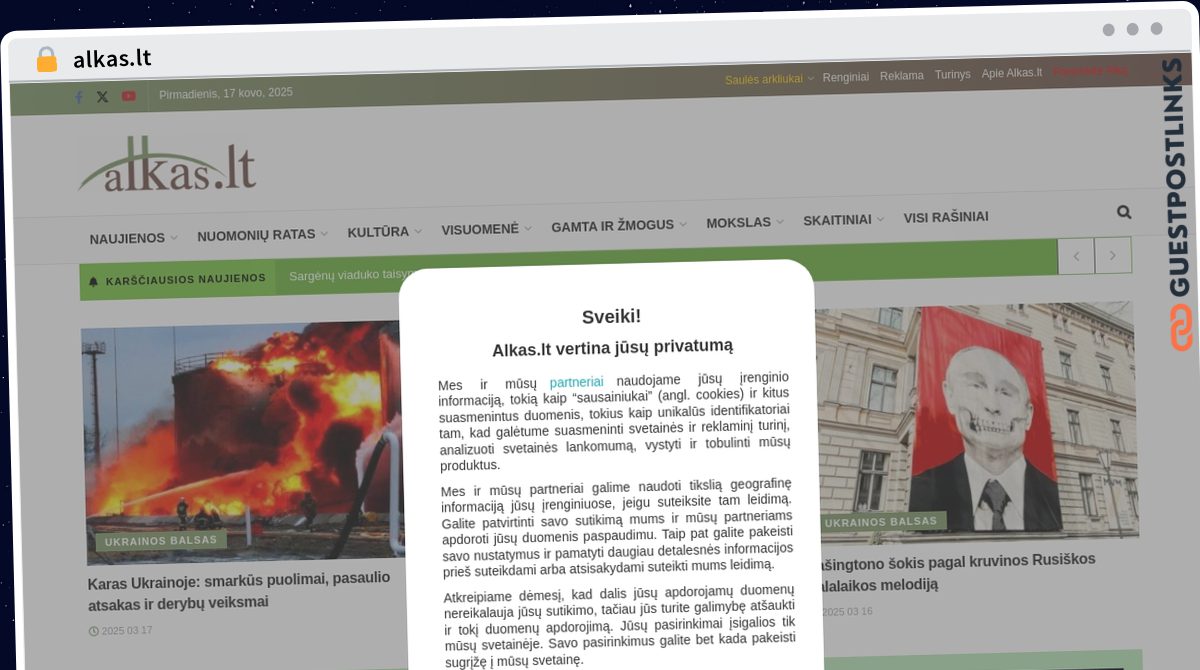Click the search magnifier icon
The width and height of the screenshot is (1200, 670).
click(x=1124, y=212)
